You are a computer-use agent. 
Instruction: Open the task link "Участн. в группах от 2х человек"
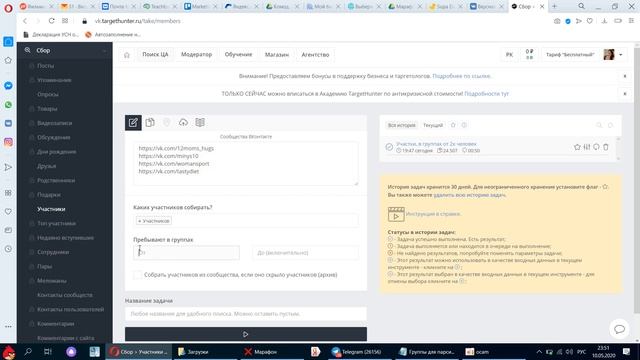436,144
